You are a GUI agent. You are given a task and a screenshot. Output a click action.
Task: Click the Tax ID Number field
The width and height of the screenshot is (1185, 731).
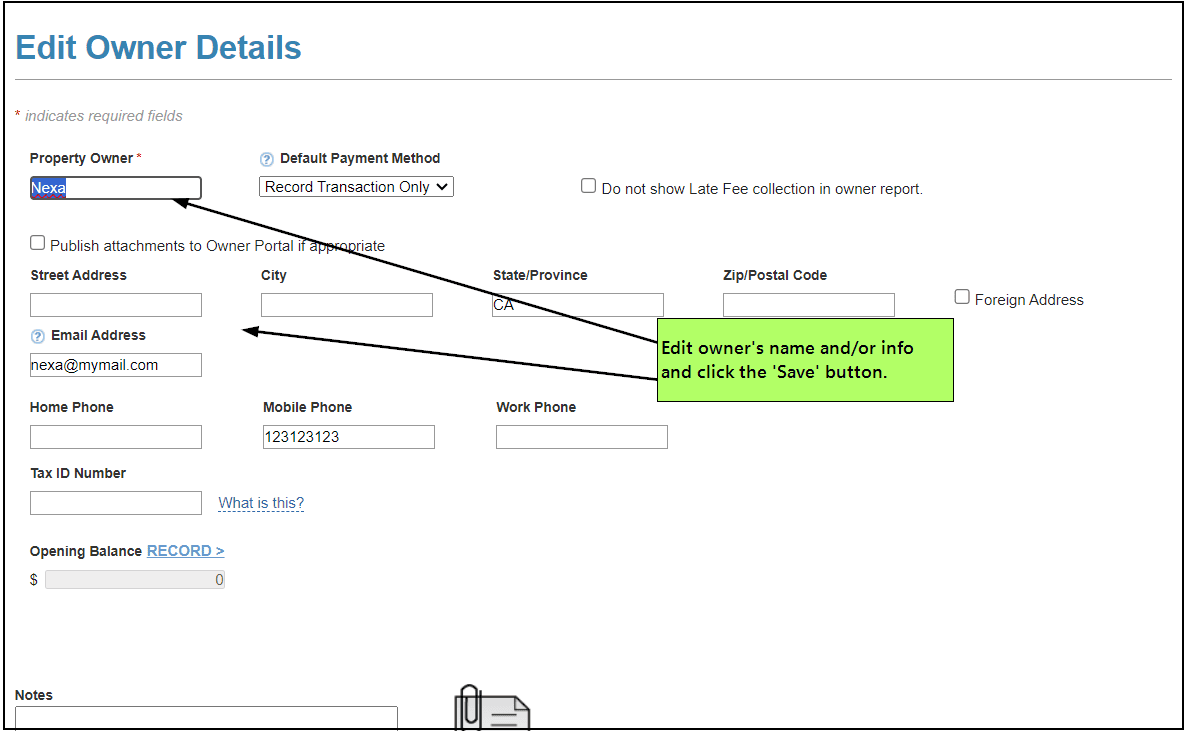116,503
